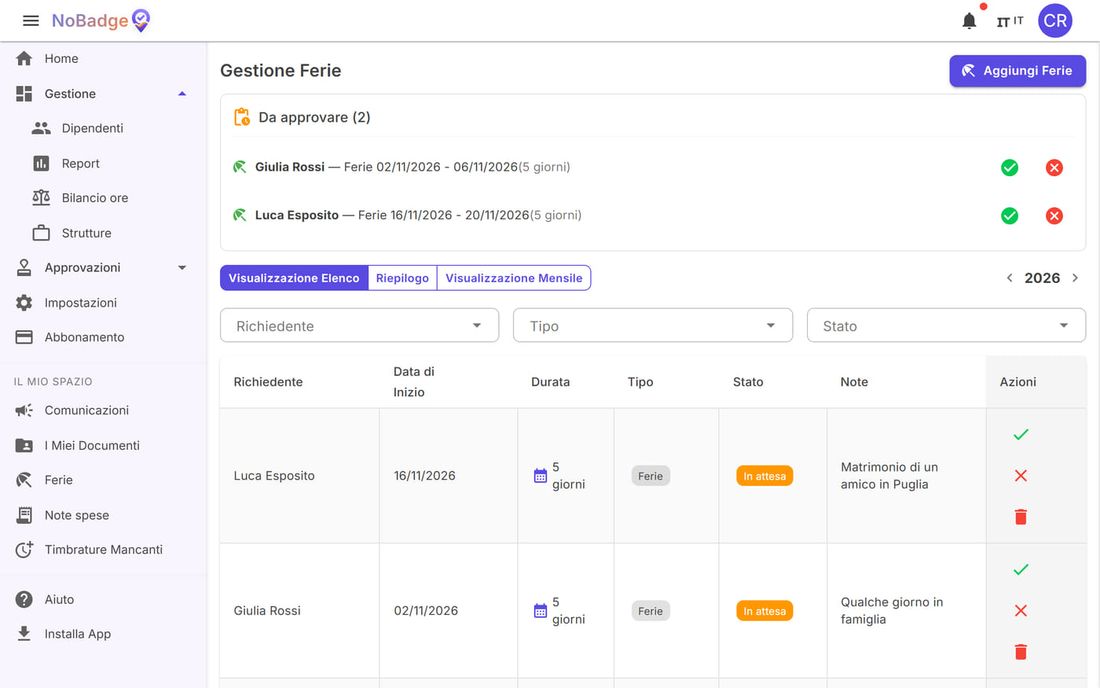Select the Visualizzazione Elenco tab
The image size is (1100, 688).
pyautogui.click(x=294, y=278)
